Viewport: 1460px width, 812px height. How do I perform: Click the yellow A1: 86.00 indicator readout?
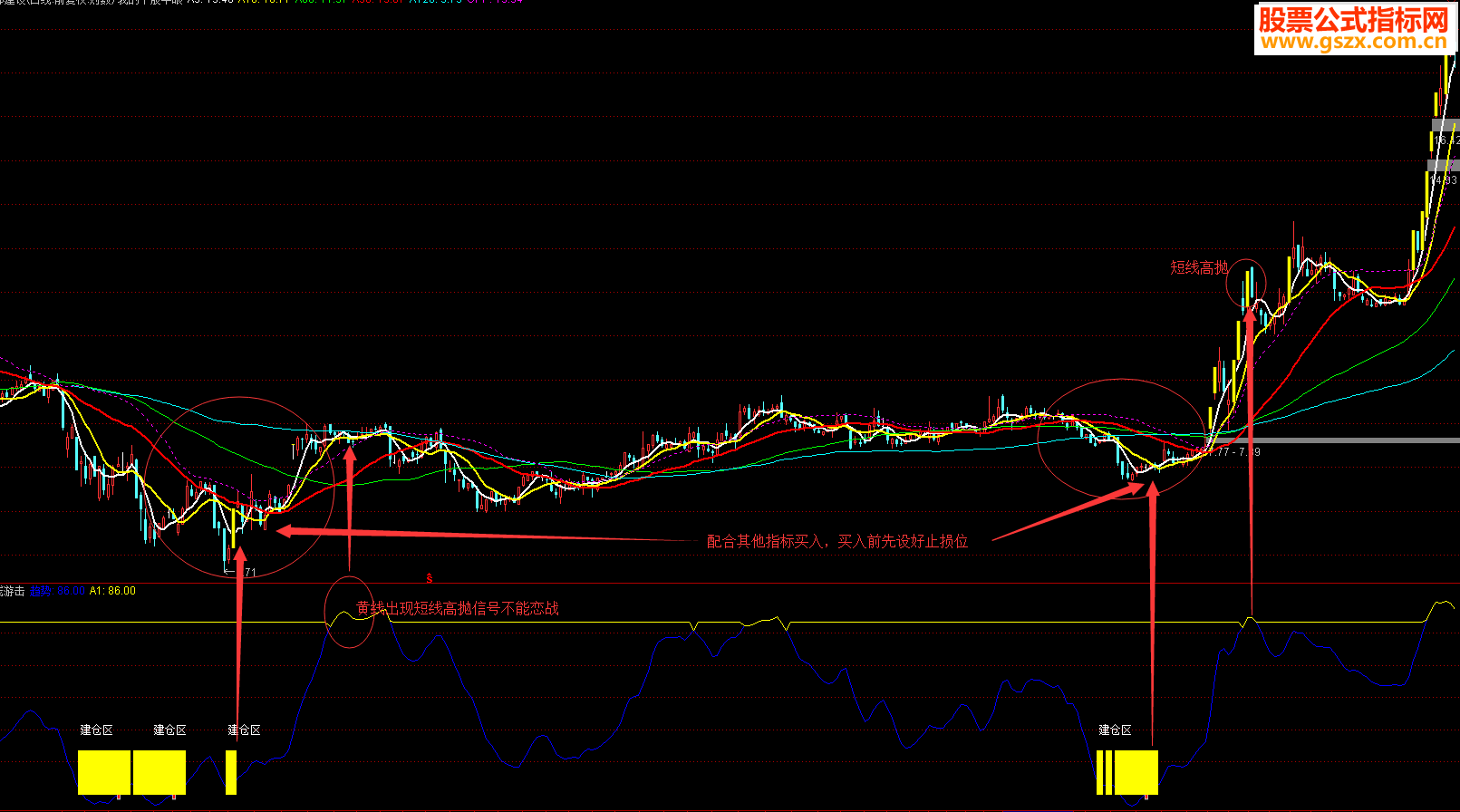[x=112, y=591]
